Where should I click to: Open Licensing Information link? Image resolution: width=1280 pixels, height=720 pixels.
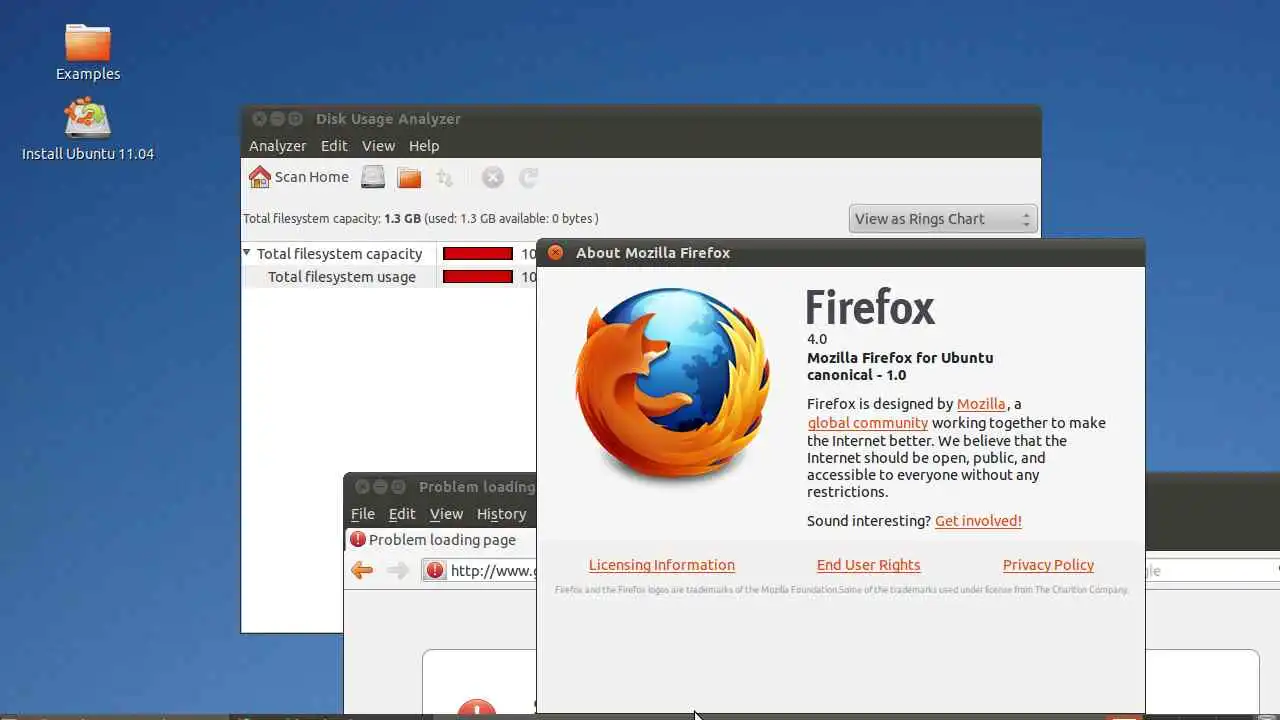pos(662,565)
